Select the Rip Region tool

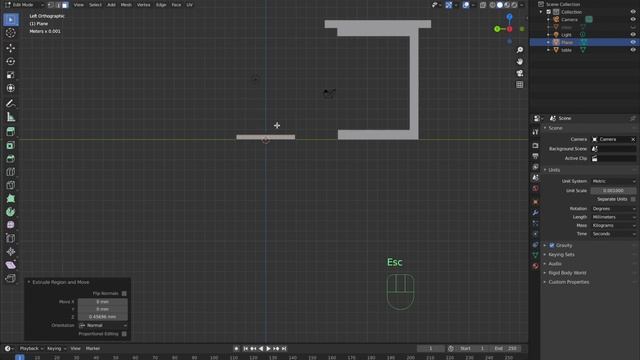click(x=11, y=279)
